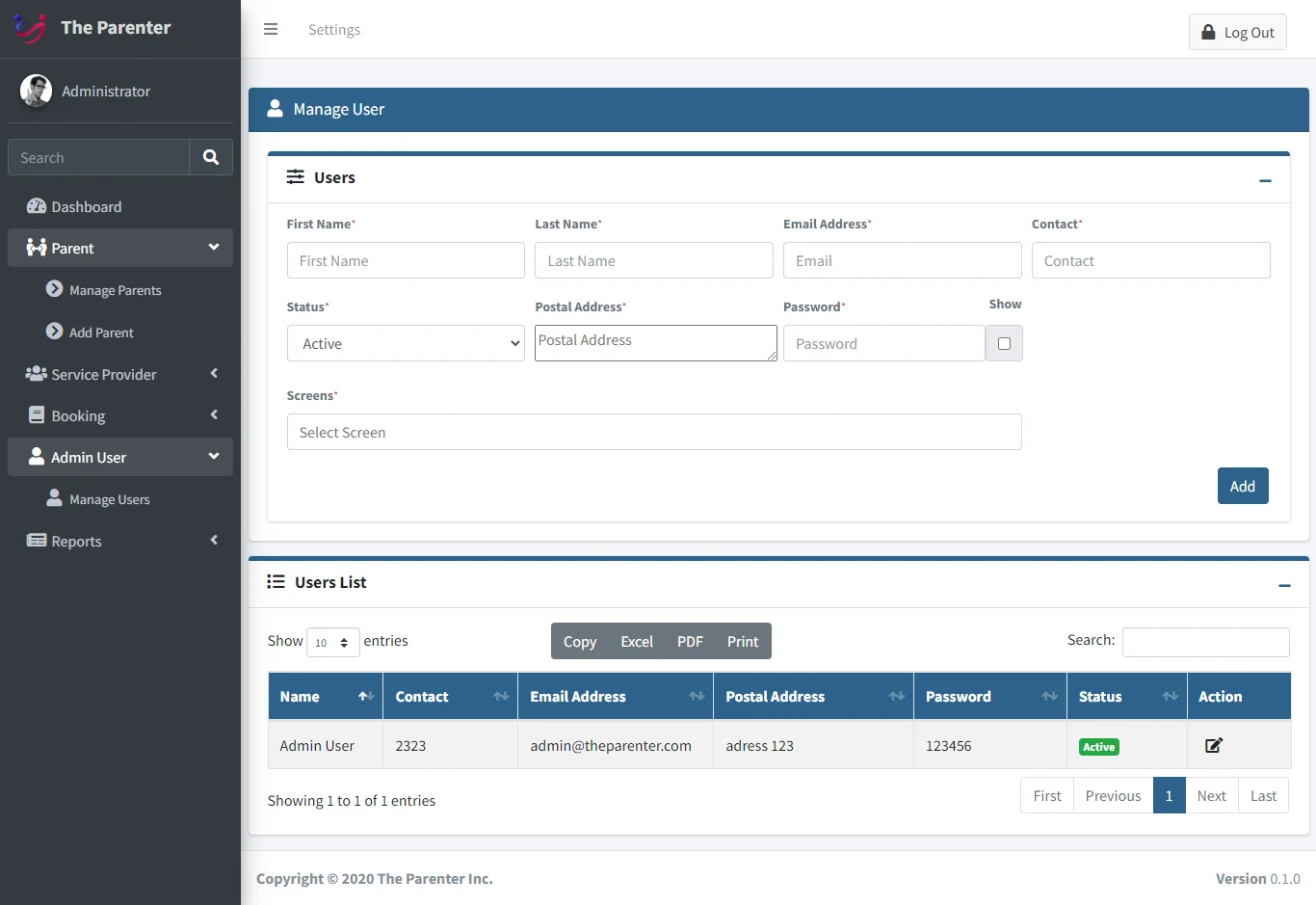1316x905 pixels.
Task: Collapse the Users List panel
Action: point(1284,585)
